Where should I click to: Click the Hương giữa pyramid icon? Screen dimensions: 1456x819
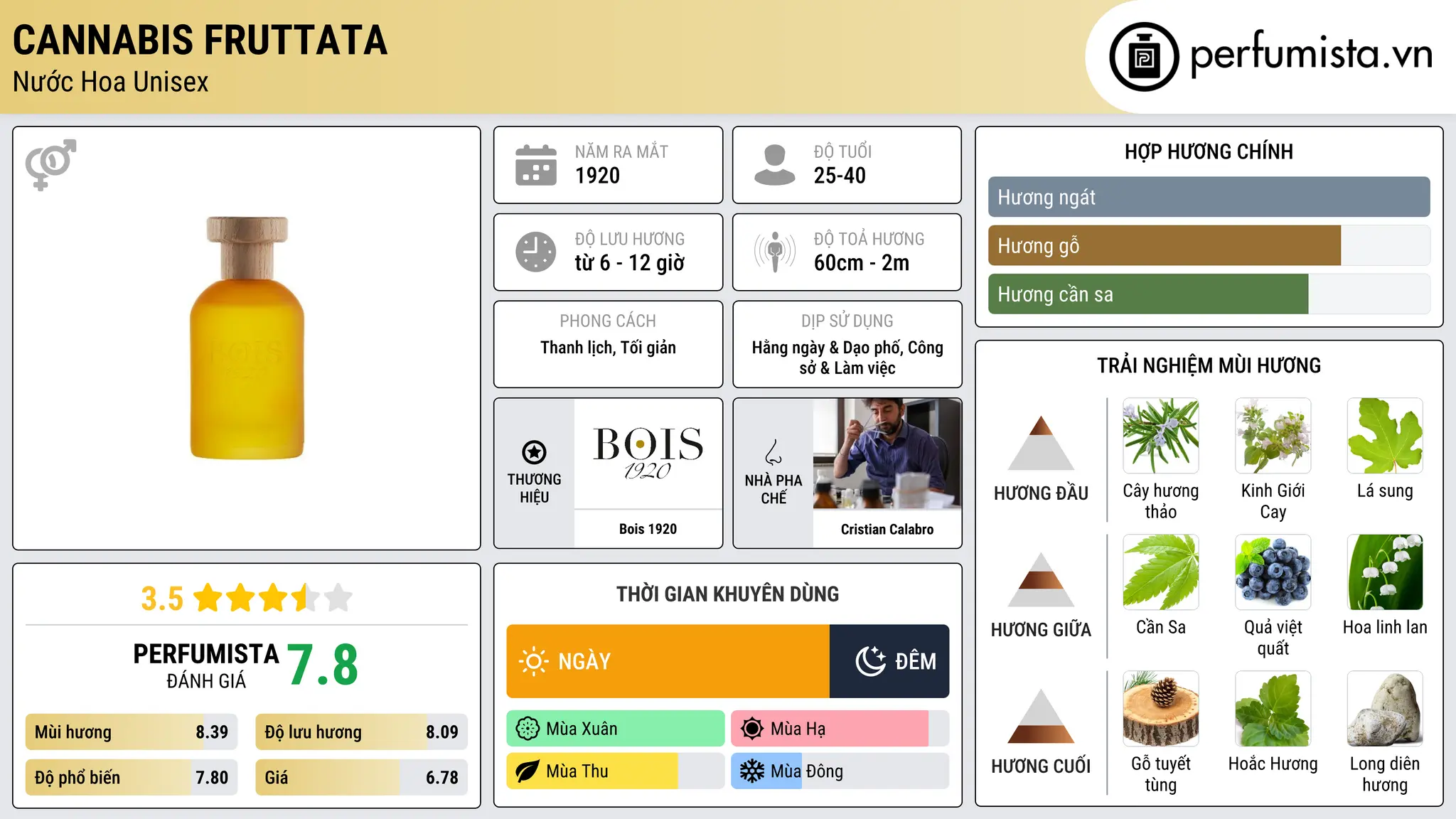point(1041,579)
